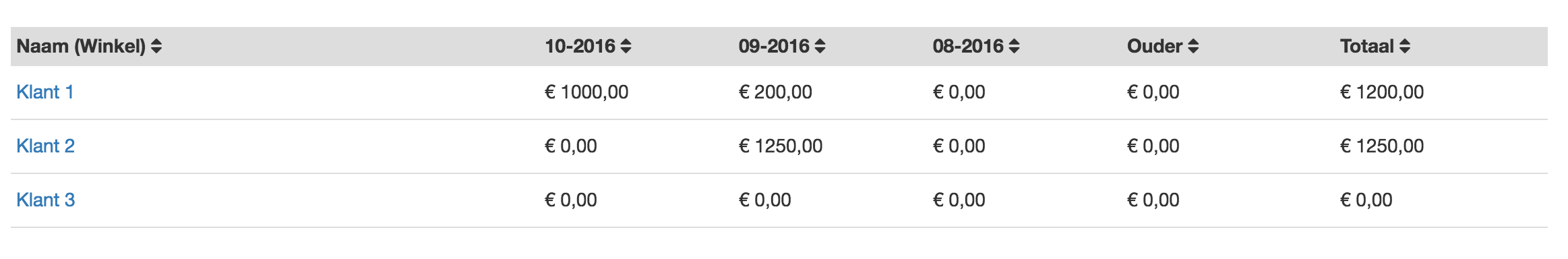Screen dimensions: 1568x259
Task: Open the Klant 1 link
Action: tap(45, 92)
